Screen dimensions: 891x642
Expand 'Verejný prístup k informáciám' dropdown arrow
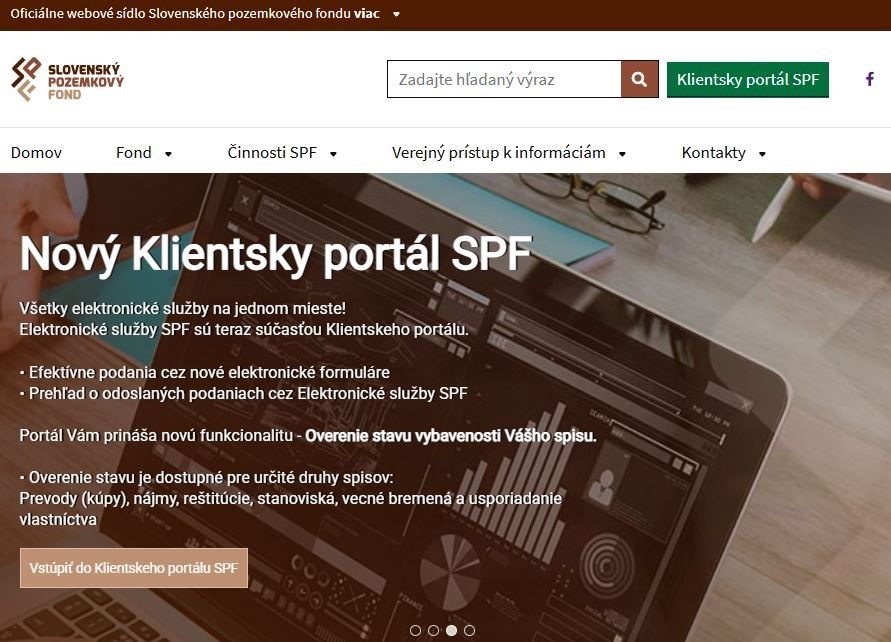pyautogui.click(x=622, y=154)
